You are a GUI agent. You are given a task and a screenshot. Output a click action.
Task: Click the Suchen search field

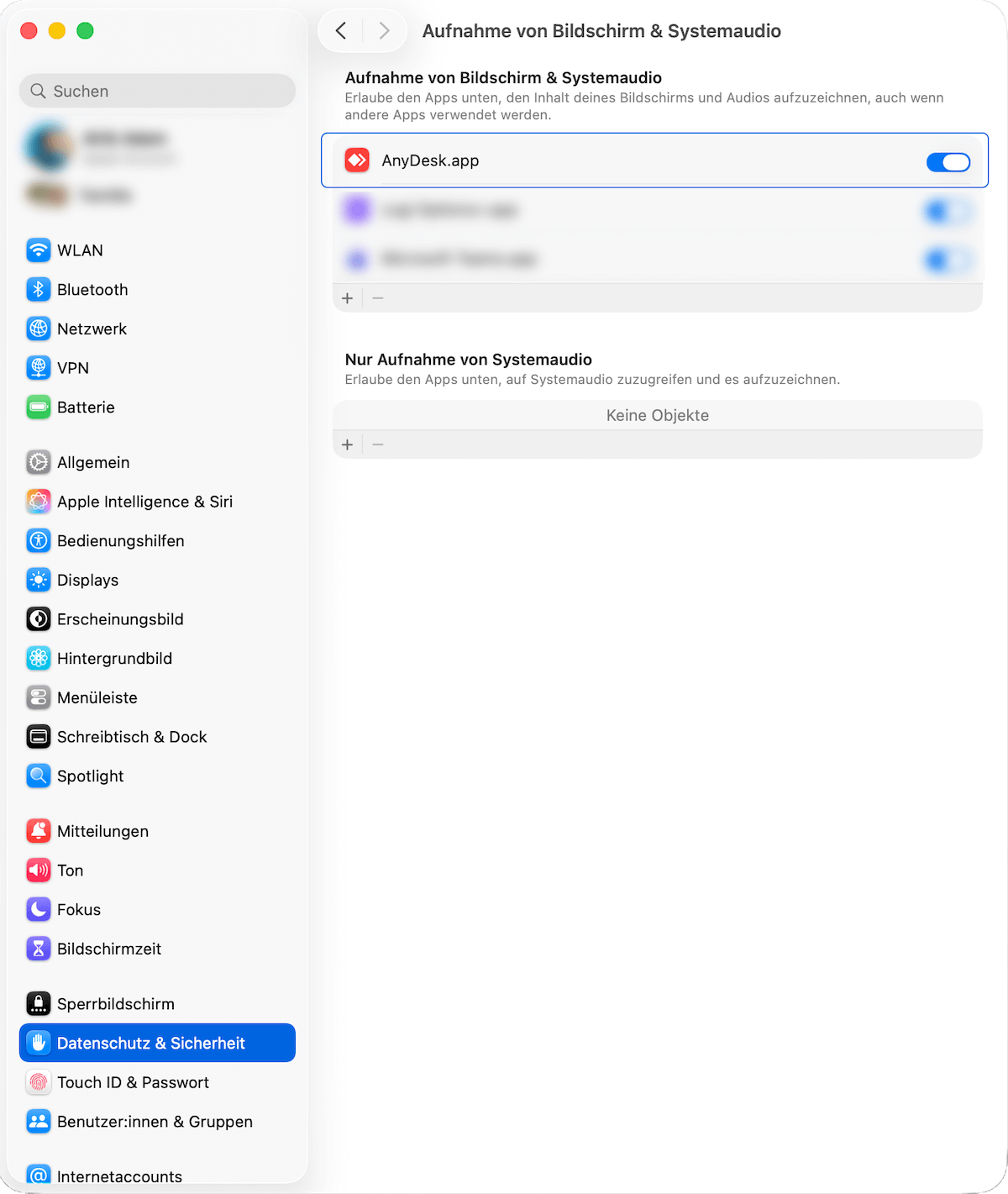[x=157, y=91]
